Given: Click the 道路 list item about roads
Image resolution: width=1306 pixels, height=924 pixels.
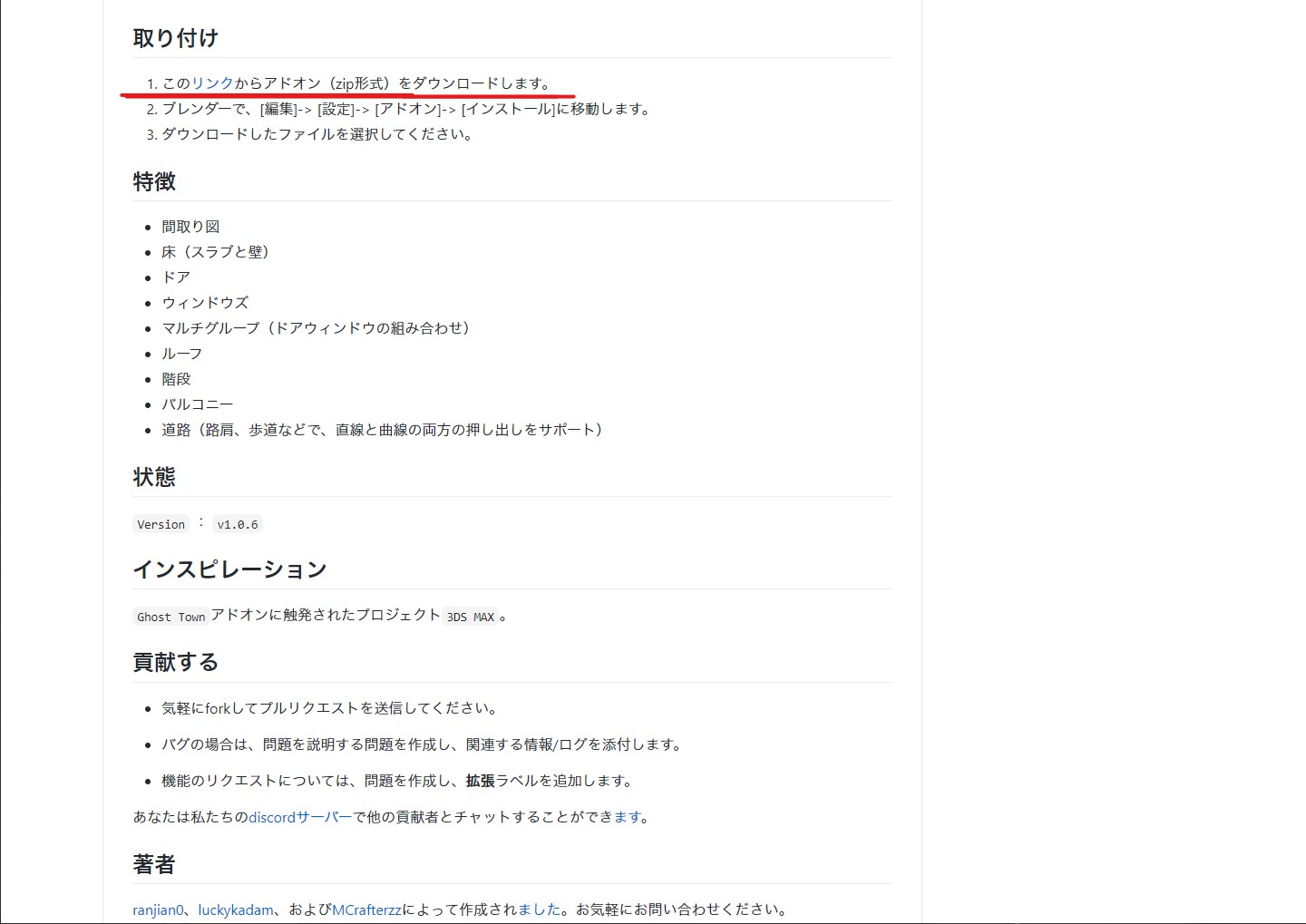Looking at the screenshot, I should (x=385, y=430).
